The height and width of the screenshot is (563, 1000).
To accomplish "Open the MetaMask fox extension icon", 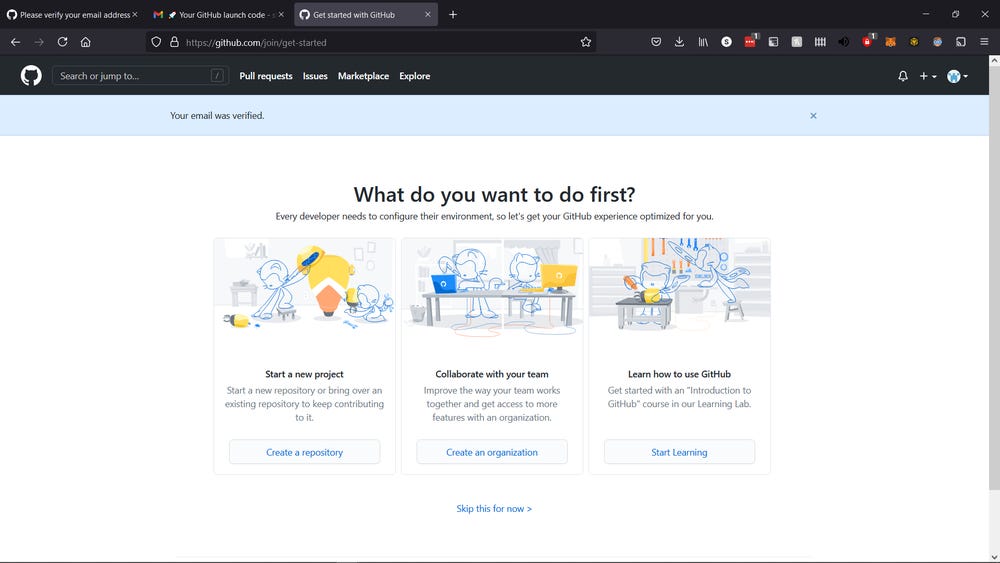I will coord(890,42).
